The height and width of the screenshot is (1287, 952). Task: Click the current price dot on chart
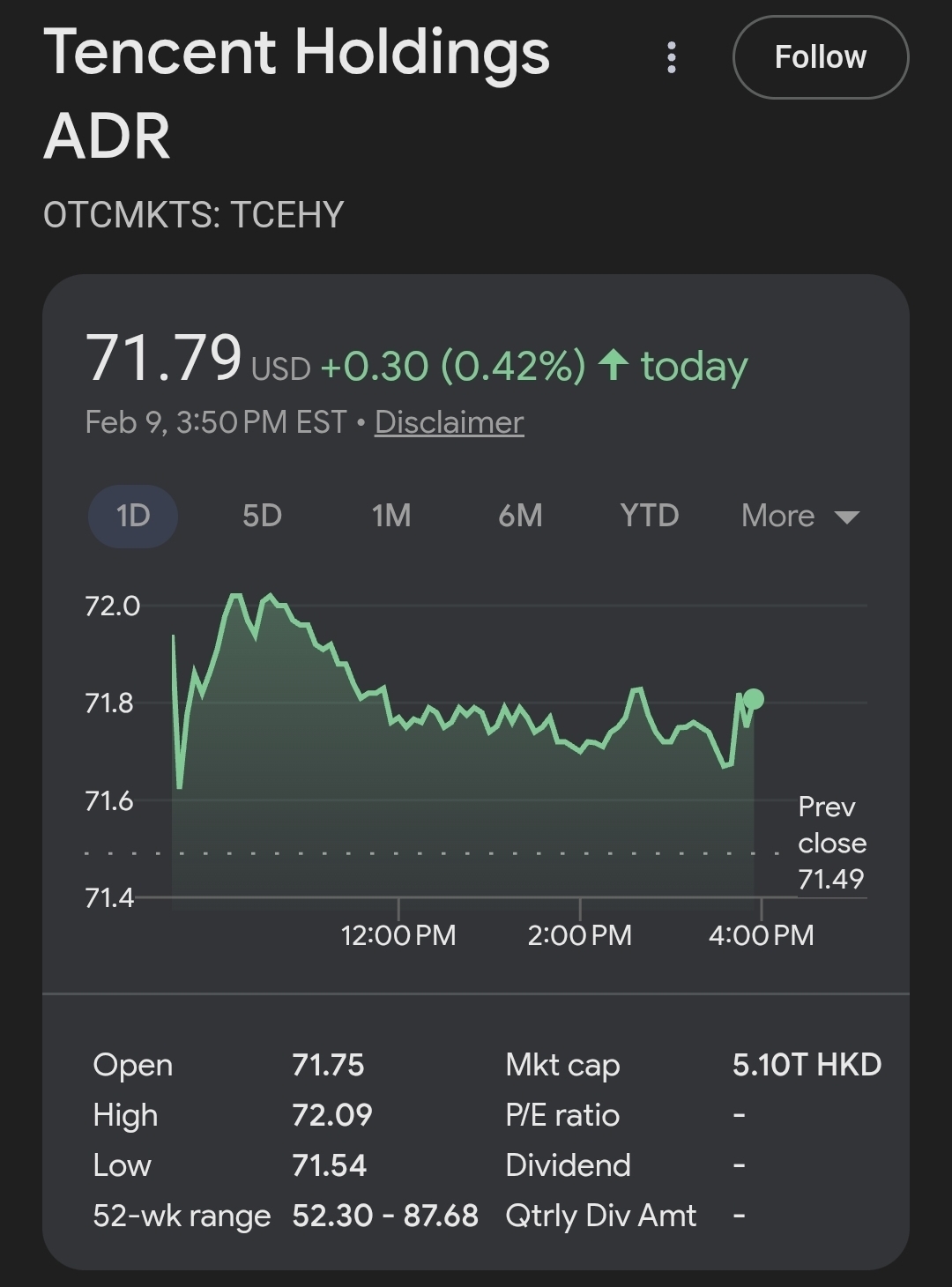(x=754, y=700)
